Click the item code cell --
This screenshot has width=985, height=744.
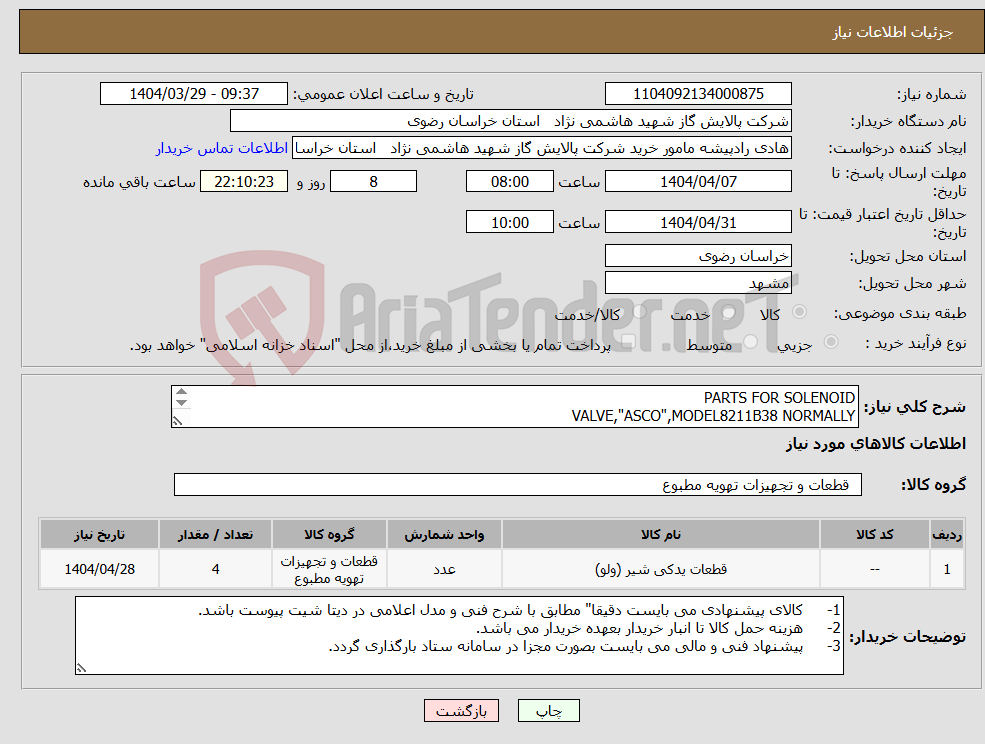click(874, 569)
